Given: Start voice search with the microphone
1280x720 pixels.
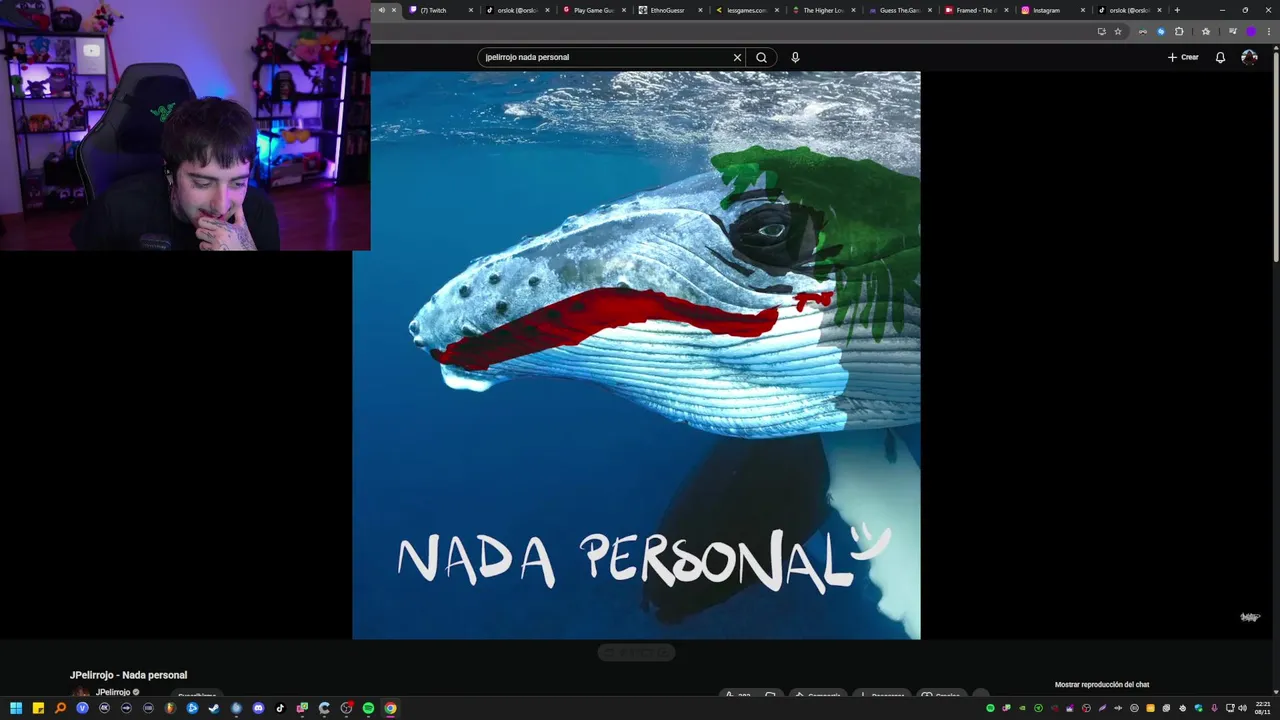Looking at the screenshot, I should 795,57.
